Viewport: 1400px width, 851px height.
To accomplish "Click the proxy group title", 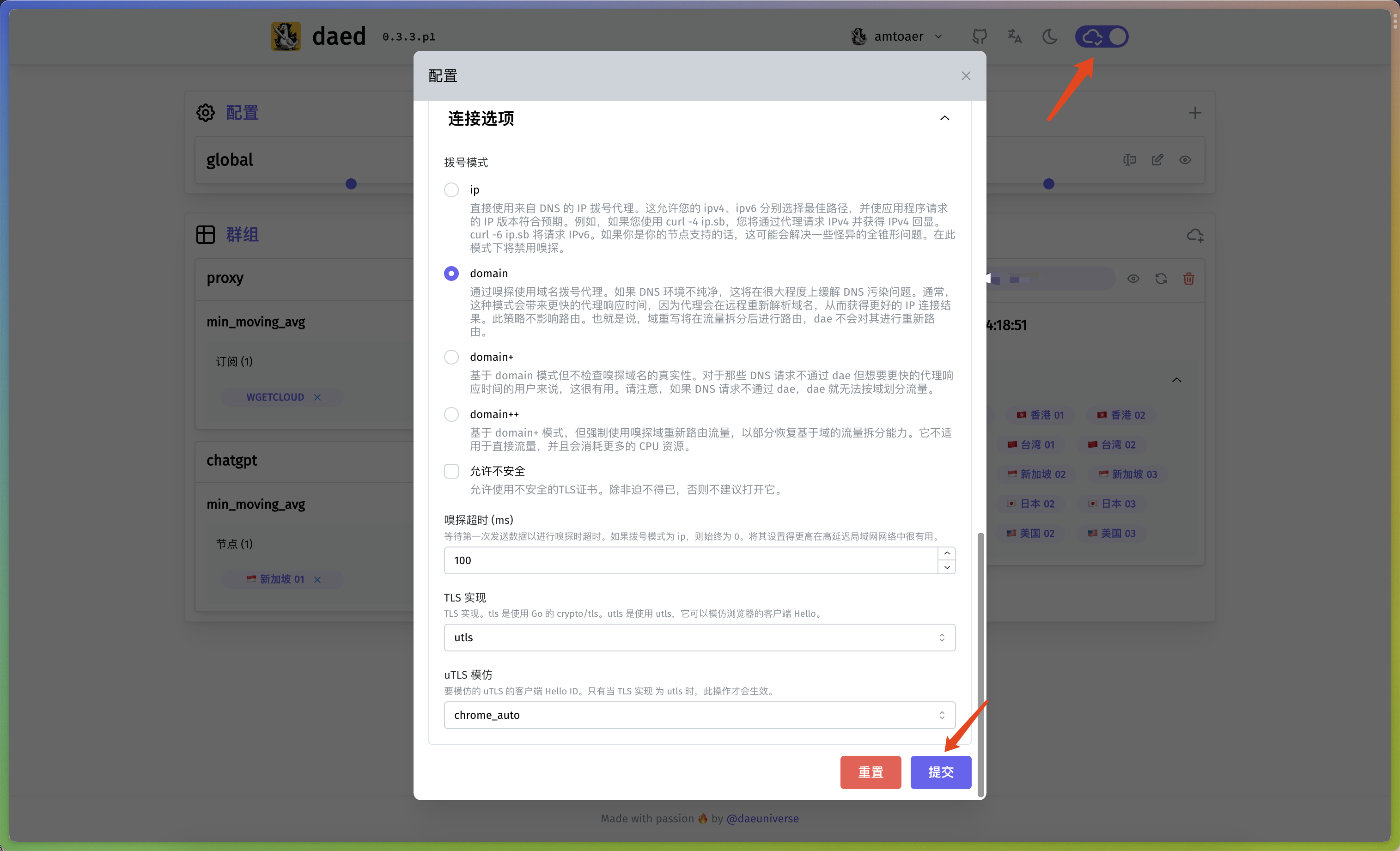I will coord(225,279).
